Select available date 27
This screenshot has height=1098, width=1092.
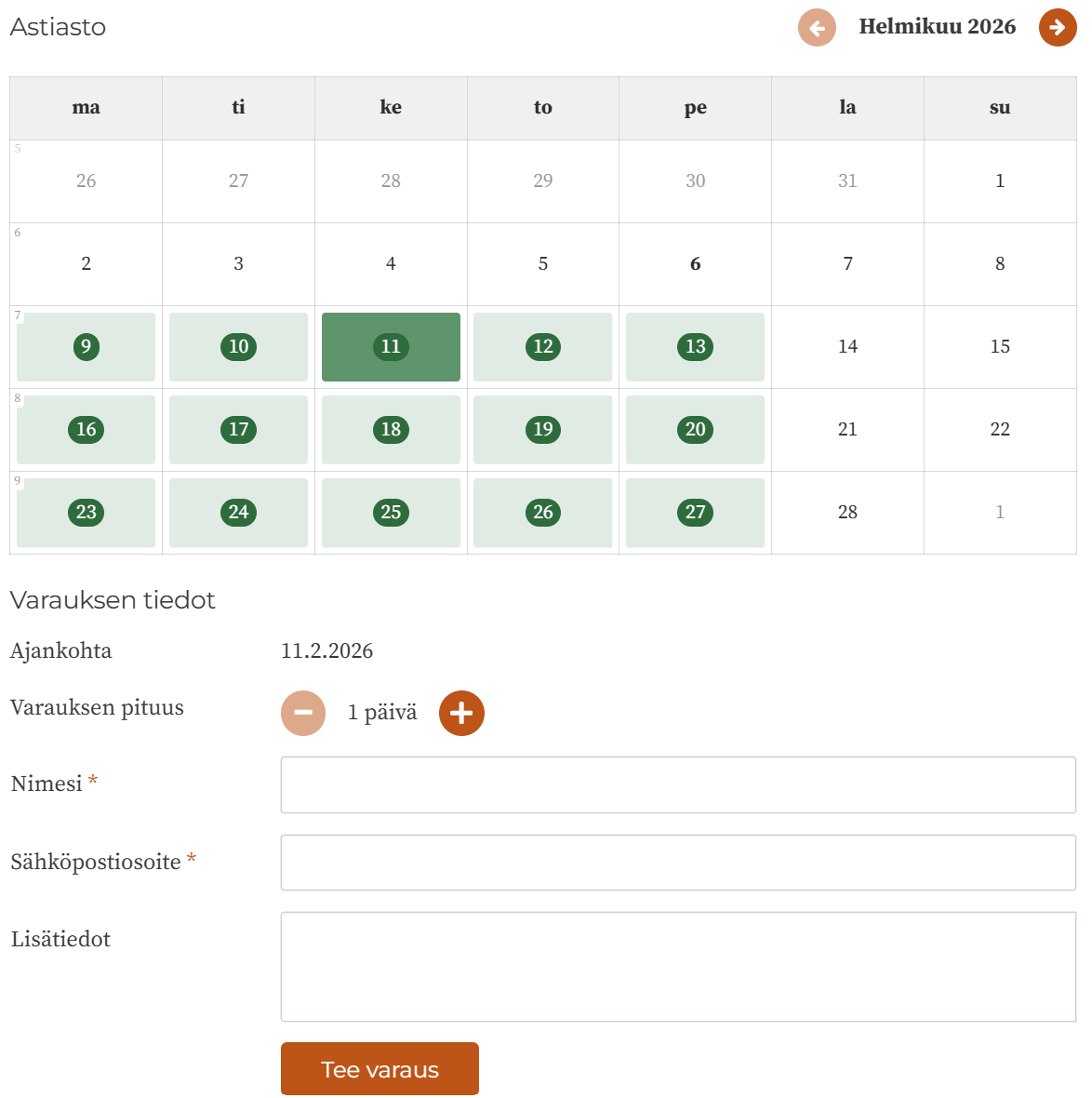[695, 513]
